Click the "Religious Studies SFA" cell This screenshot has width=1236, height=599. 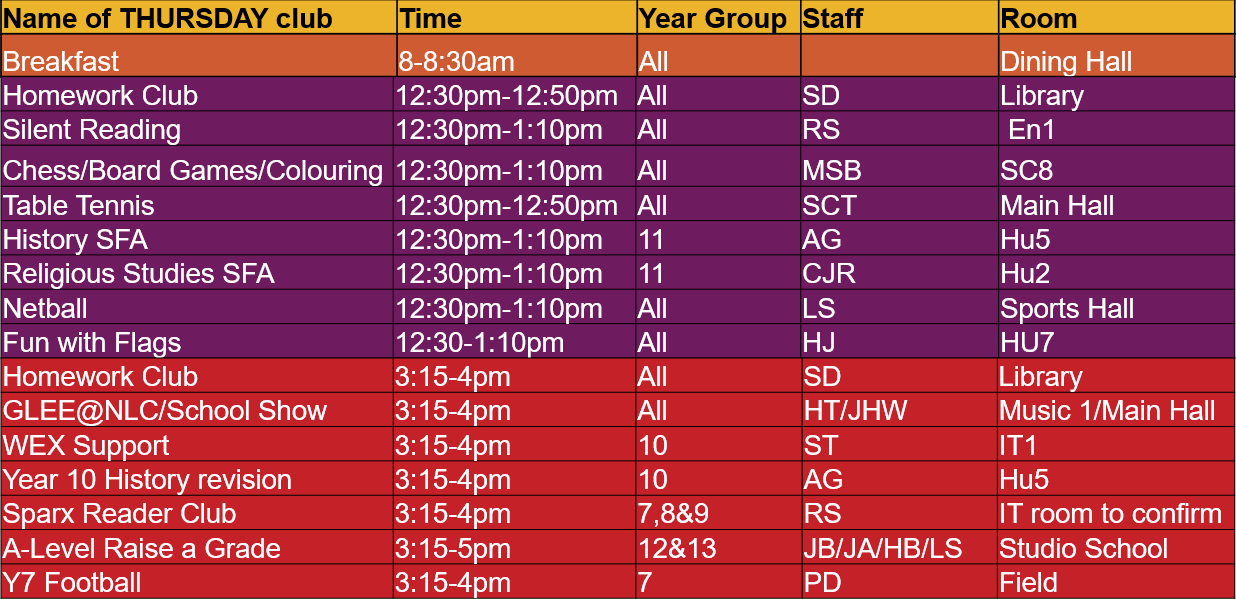(x=138, y=273)
